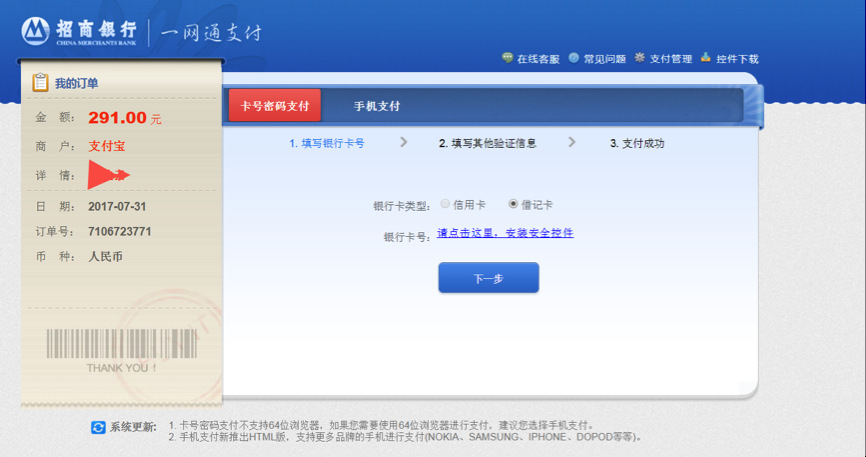Click the control download icon
This screenshot has height=457, width=866.
click(705, 57)
